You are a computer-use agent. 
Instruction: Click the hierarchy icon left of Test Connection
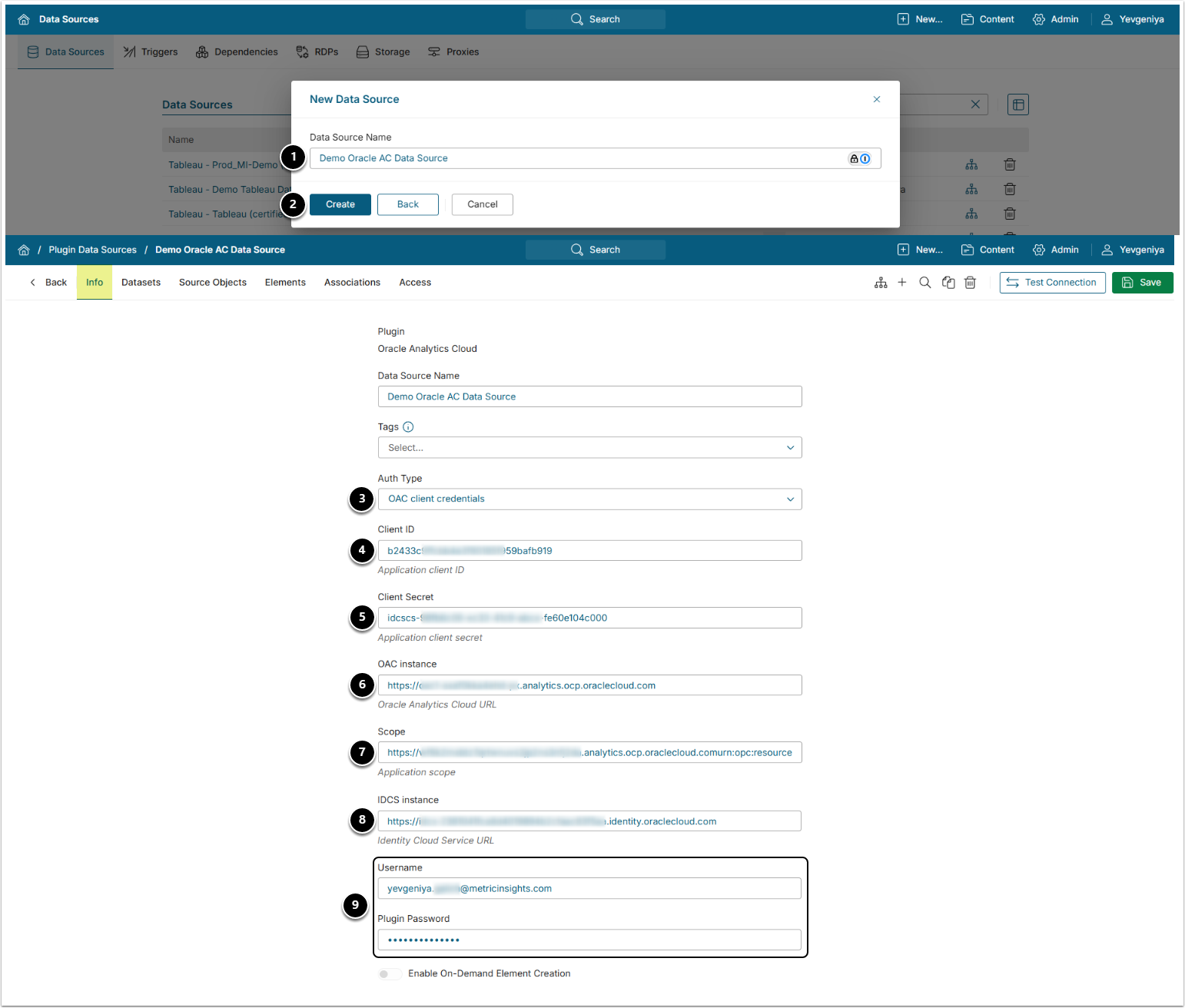click(881, 283)
